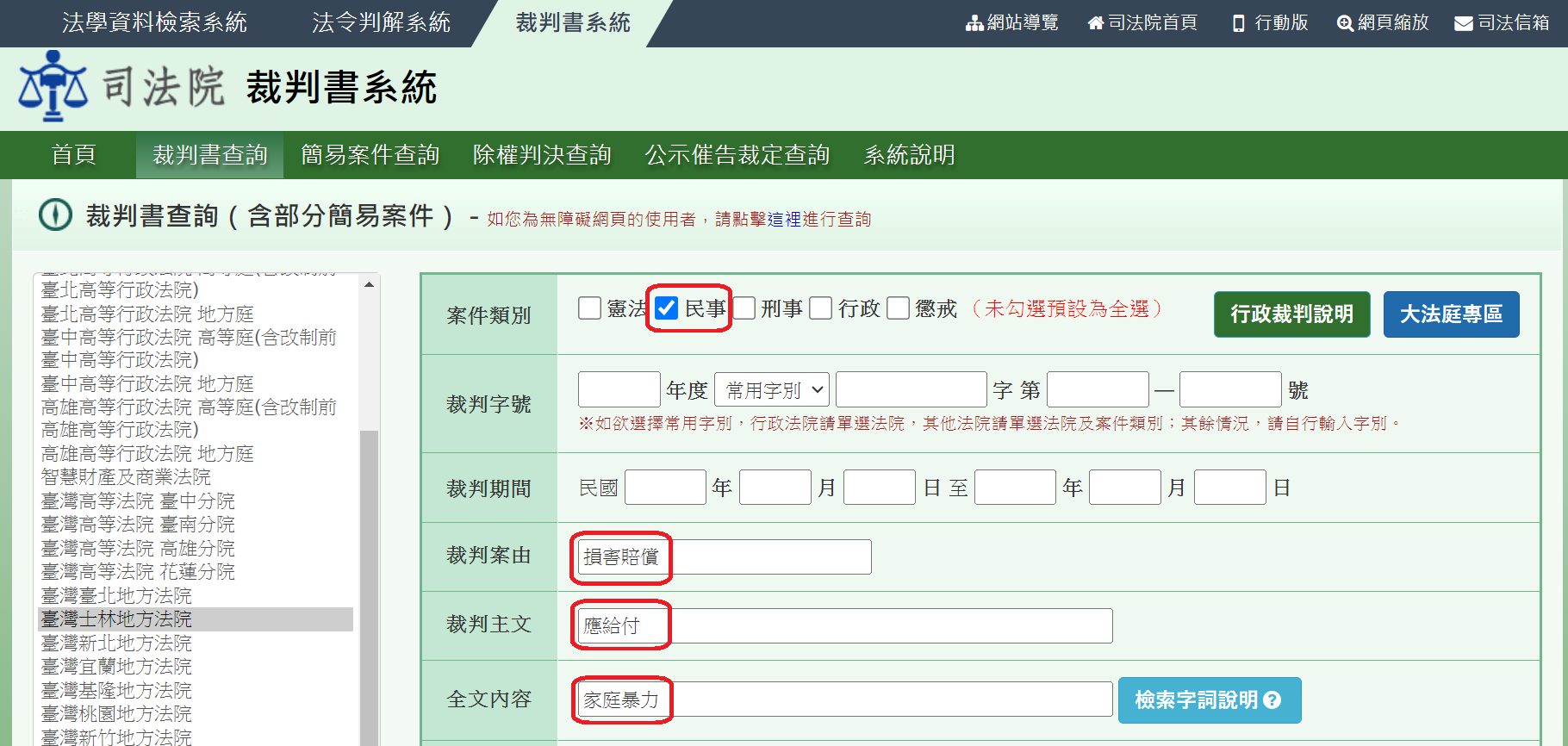This screenshot has height=746, width=1568.
Task: Go to 首頁 in the green menu
Action: 74,155
